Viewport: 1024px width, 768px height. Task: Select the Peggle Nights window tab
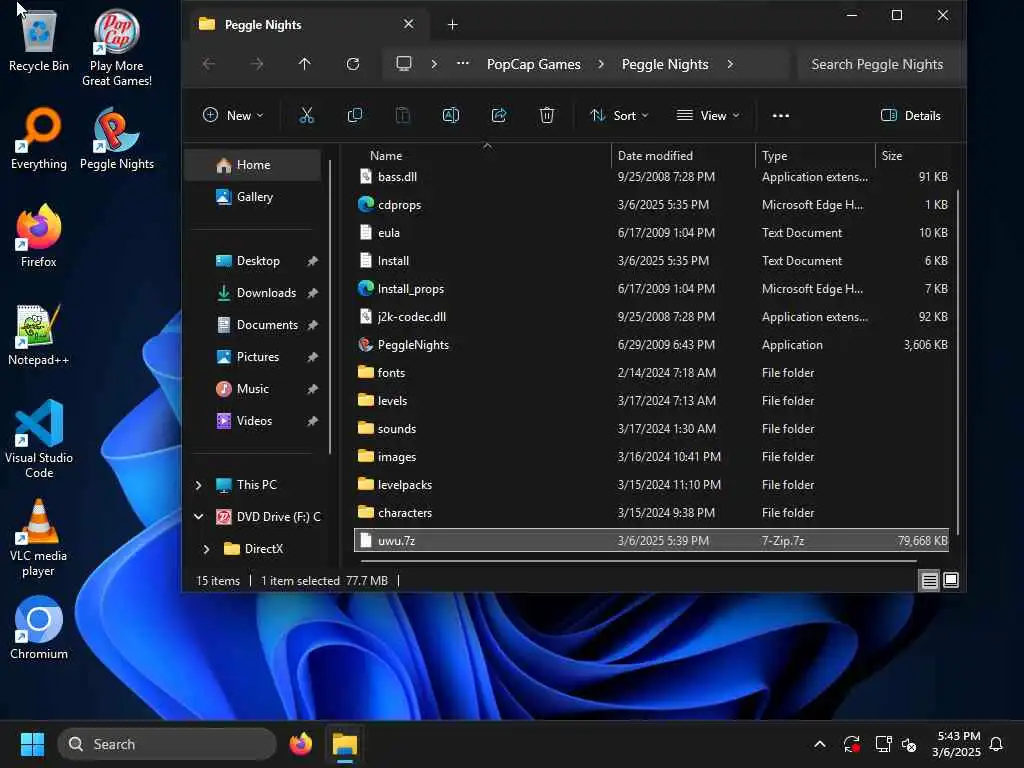[307, 24]
